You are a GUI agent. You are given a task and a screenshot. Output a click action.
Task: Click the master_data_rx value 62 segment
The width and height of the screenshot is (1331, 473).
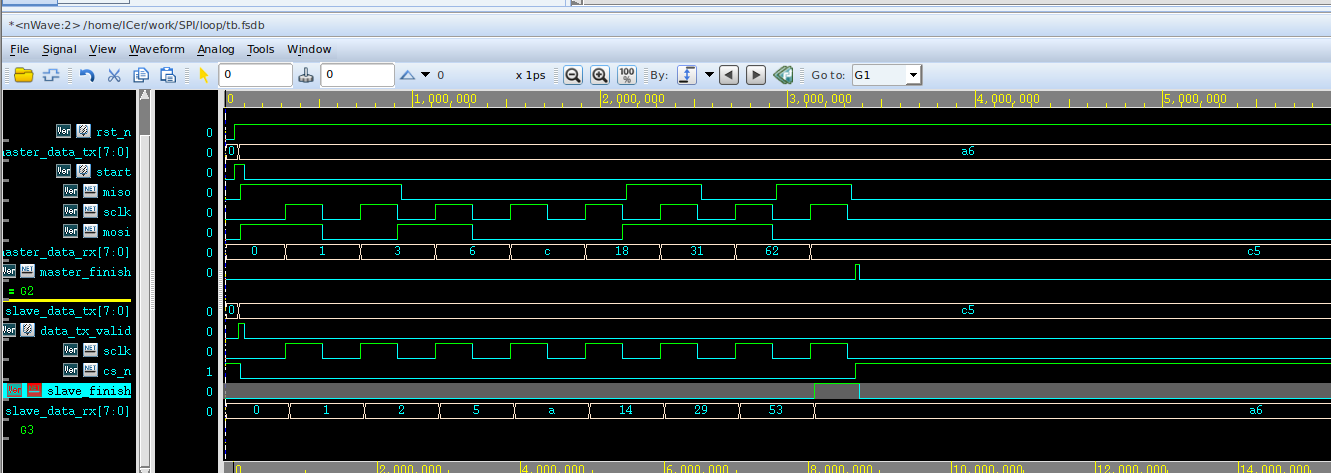point(772,252)
